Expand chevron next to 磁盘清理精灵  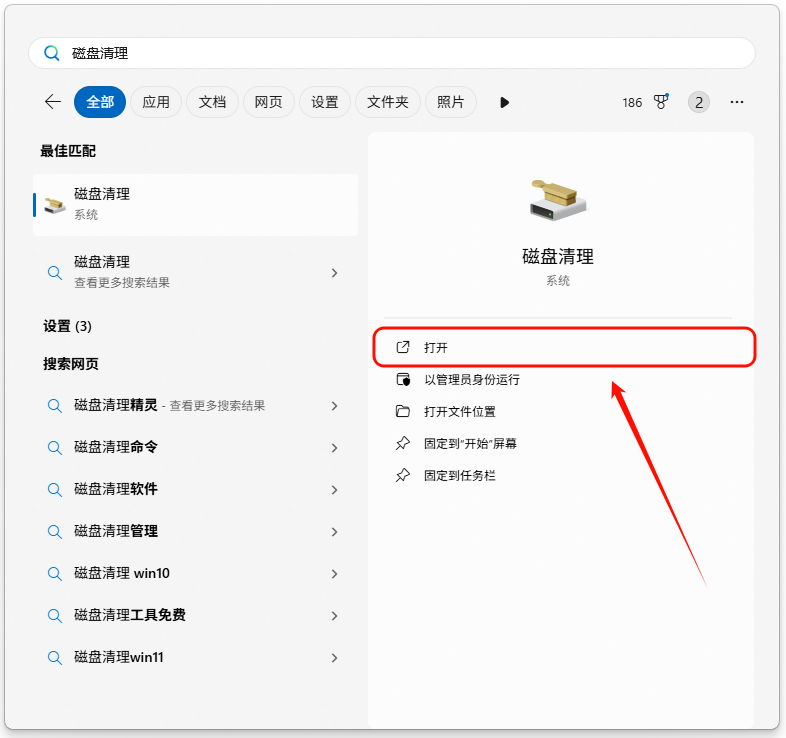[334, 406]
